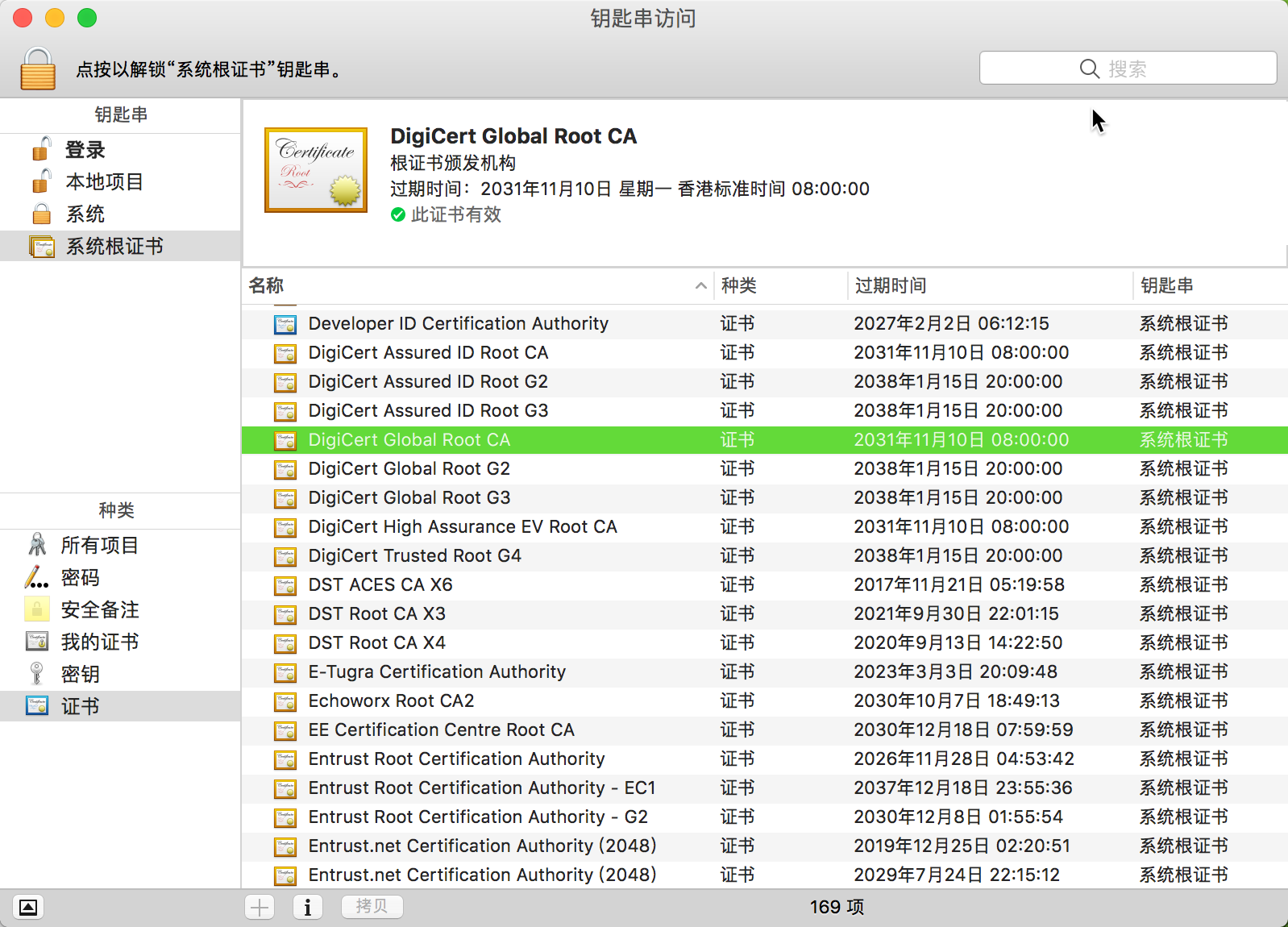Select DigiCert Global Root G3 row
This screenshot has height=927, width=1288.
[765, 498]
